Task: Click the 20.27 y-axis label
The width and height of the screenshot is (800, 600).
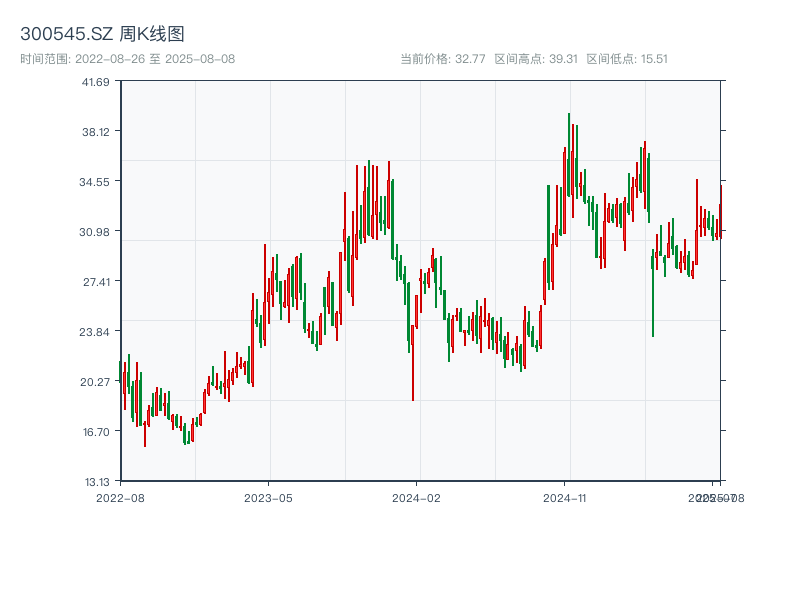Action: click(95, 382)
